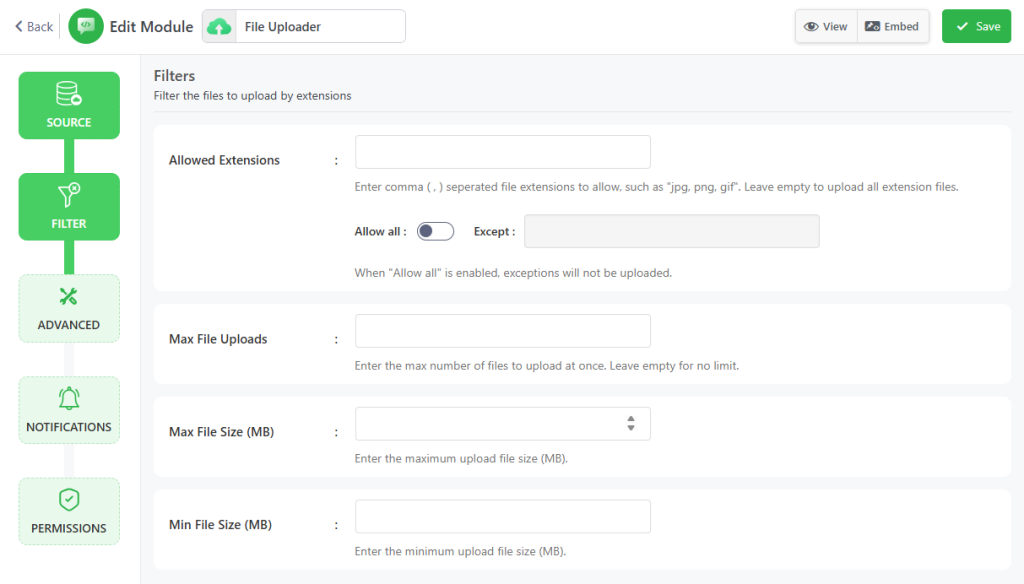Click the Source database icon
Viewport: 1024px width, 584px height.
pos(69,94)
